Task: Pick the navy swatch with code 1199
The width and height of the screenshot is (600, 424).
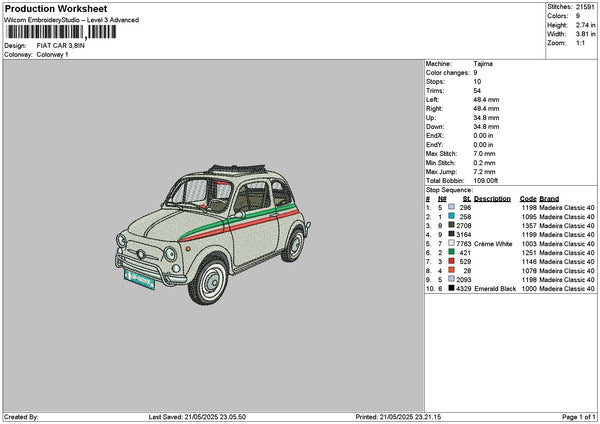Action: click(452, 234)
